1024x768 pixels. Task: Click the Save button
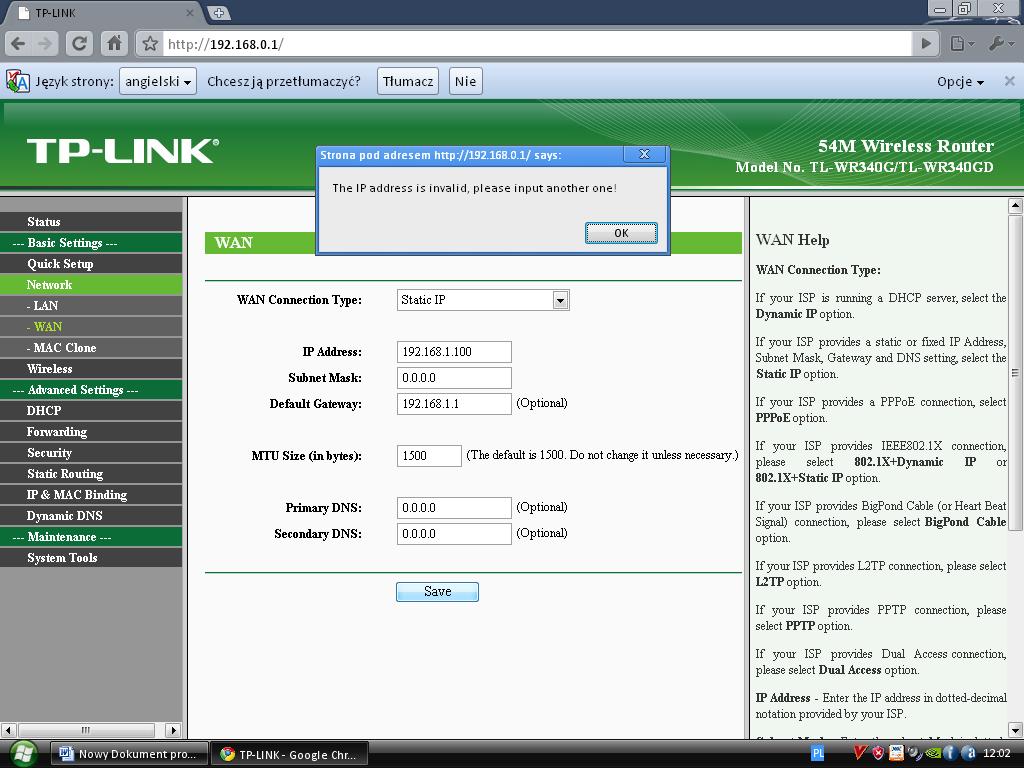pos(438,592)
